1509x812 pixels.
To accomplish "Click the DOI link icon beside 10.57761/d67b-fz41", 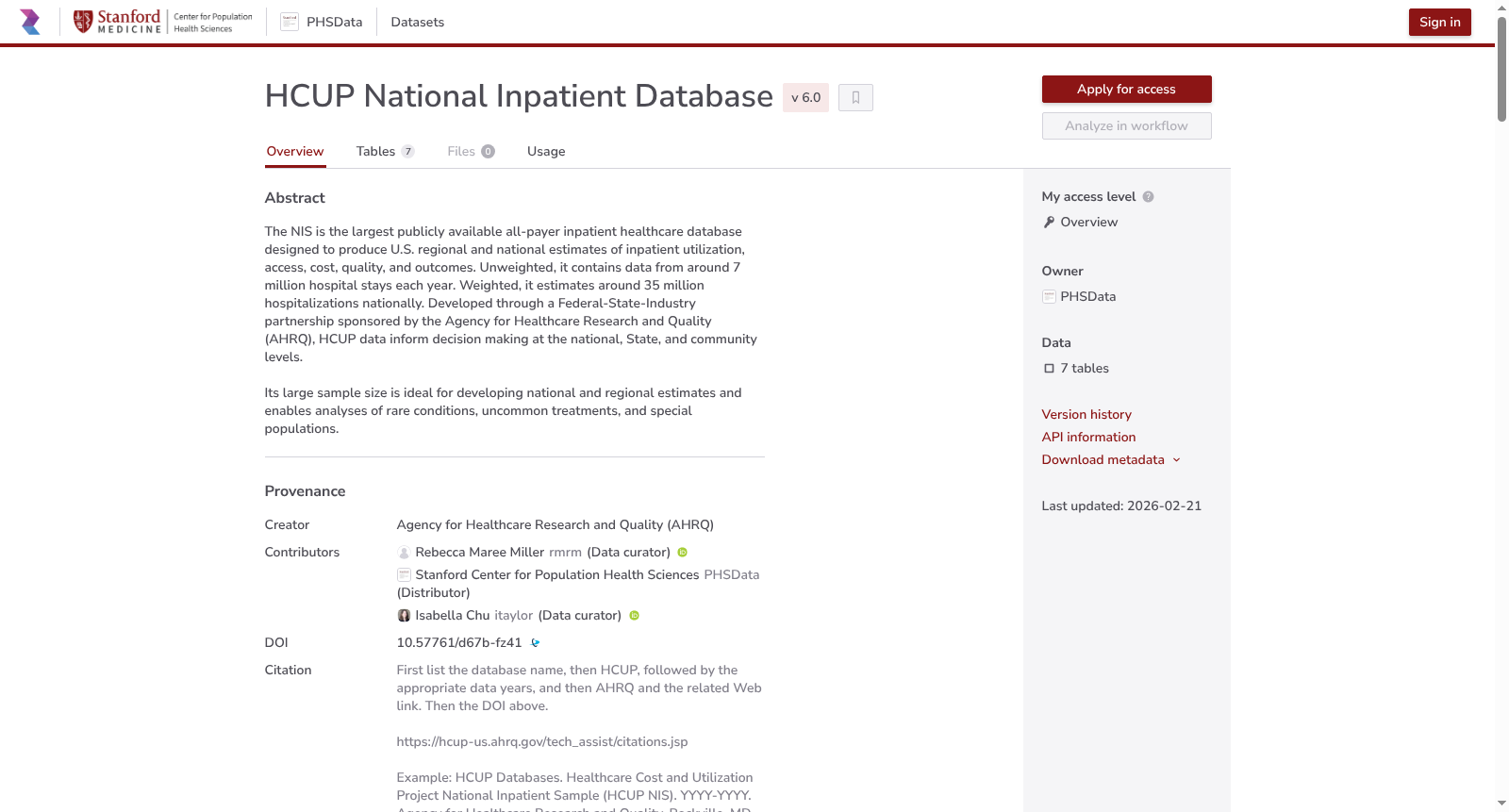I will [535, 643].
